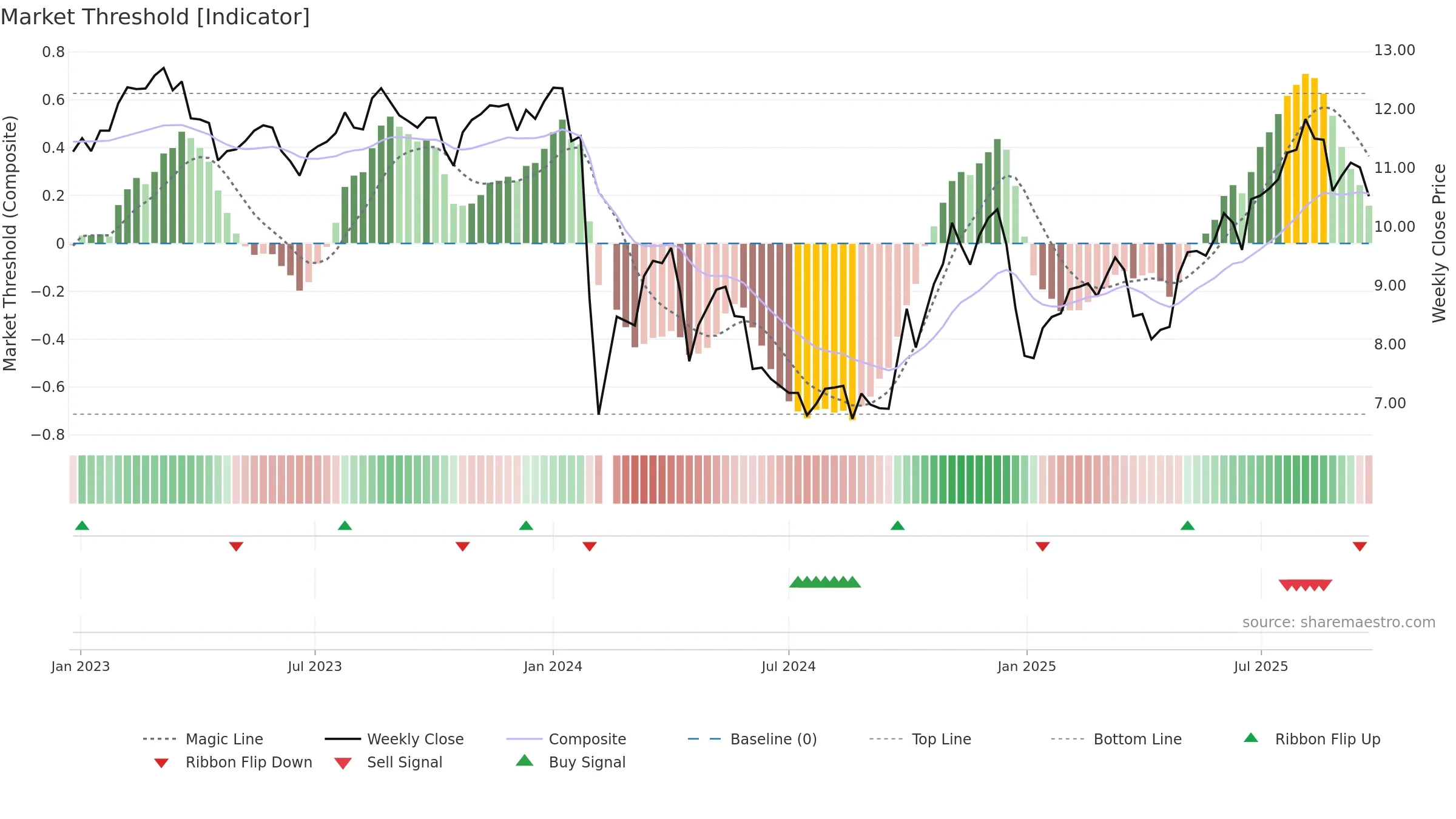This screenshot has height=819, width=1456.
Task: Click the Market Threshold (Composite) axis title
Action: tap(10, 243)
